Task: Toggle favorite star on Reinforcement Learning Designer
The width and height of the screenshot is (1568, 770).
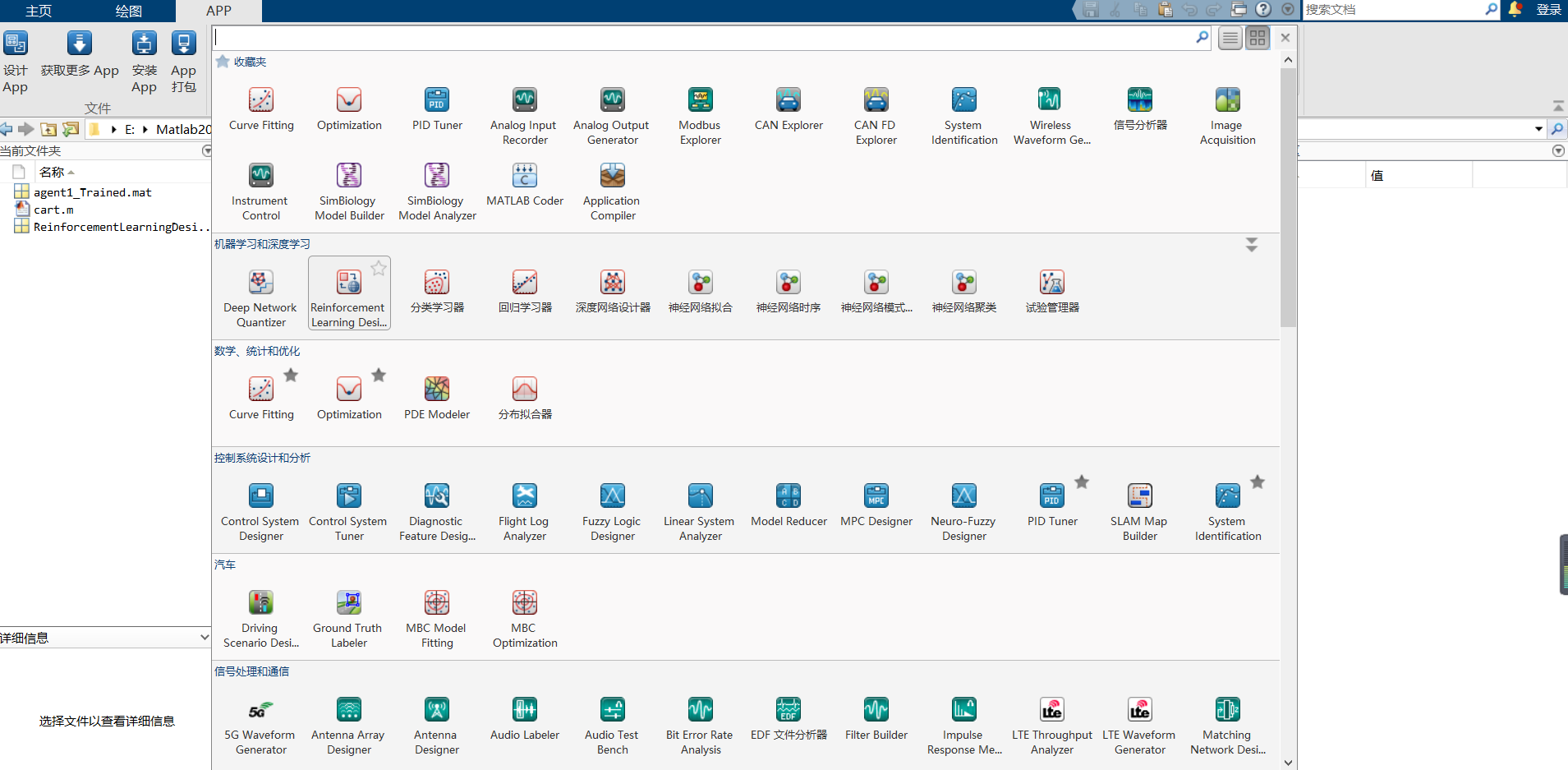Action: (x=379, y=268)
